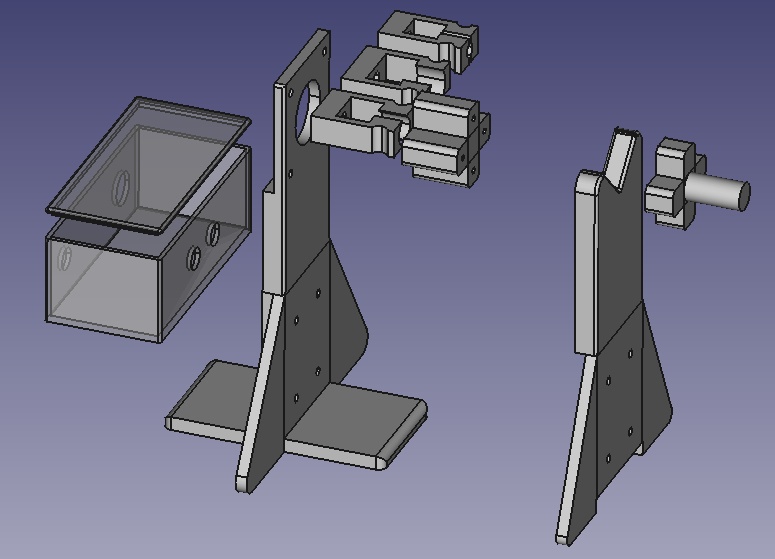The width and height of the screenshot is (775, 559).
Task: Select the cross-shaped connector block beside the clamps
Action: point(447,141)
